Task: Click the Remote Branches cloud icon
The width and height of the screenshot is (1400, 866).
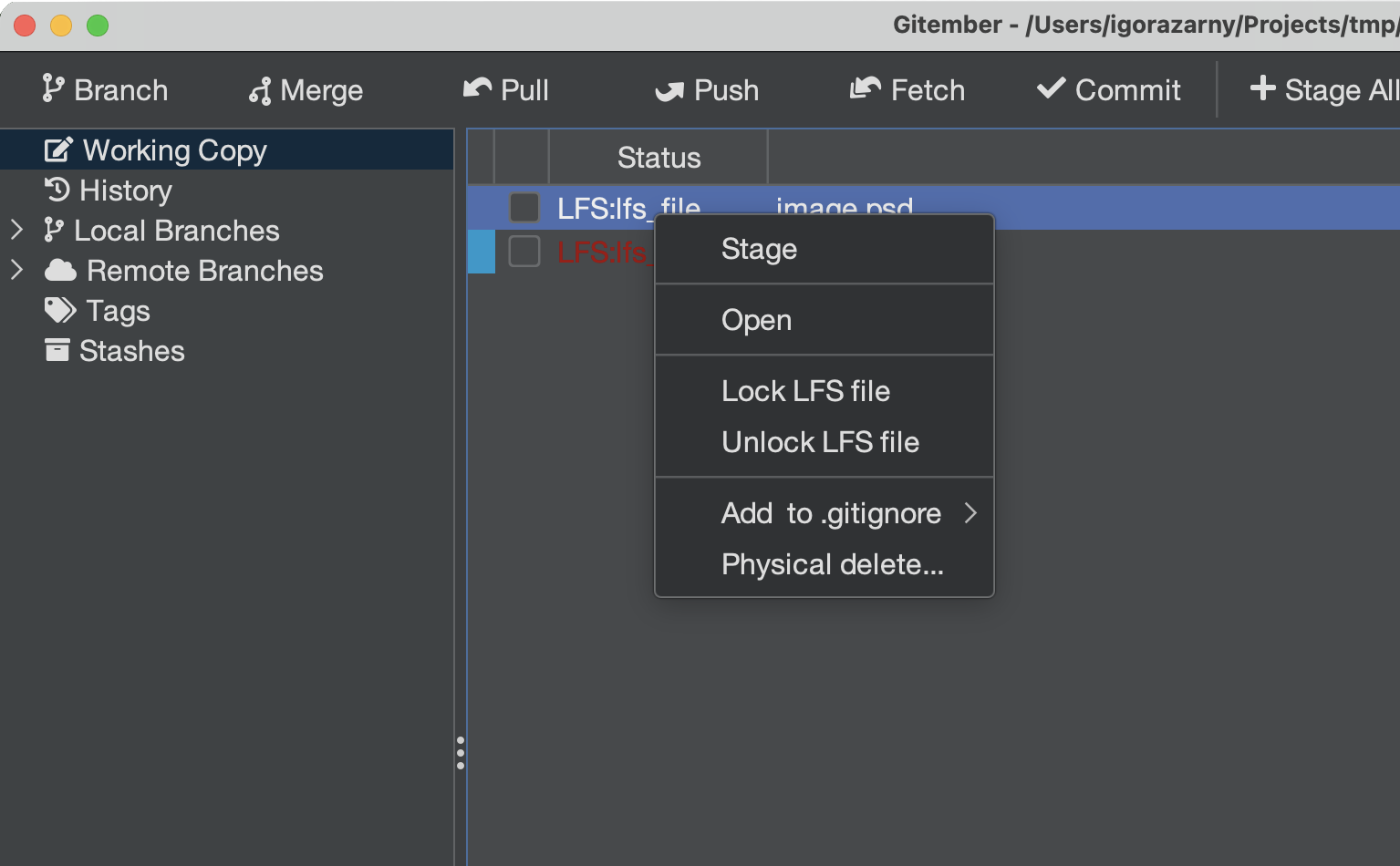Action: pyautogui.click(x=60, y=270)
